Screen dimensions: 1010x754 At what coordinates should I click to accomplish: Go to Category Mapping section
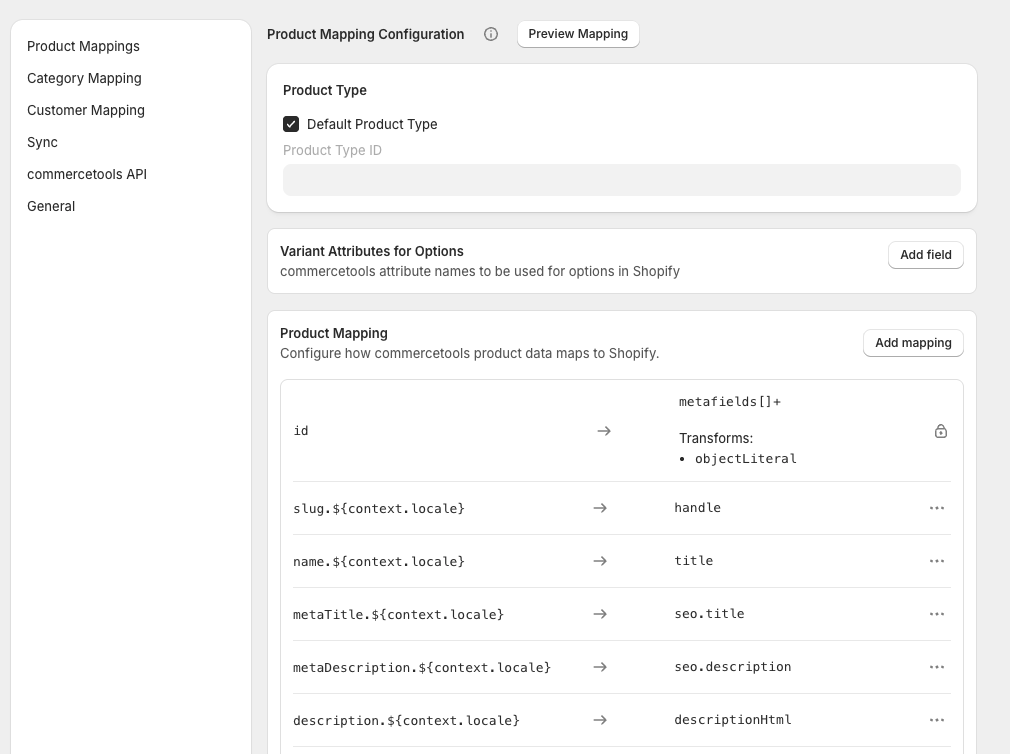(84, 78)
